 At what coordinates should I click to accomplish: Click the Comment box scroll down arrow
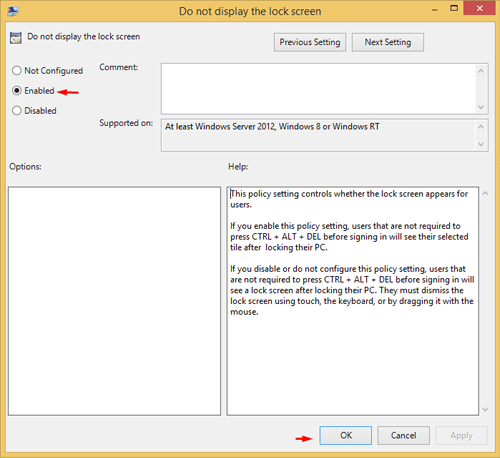click(481, 107)
